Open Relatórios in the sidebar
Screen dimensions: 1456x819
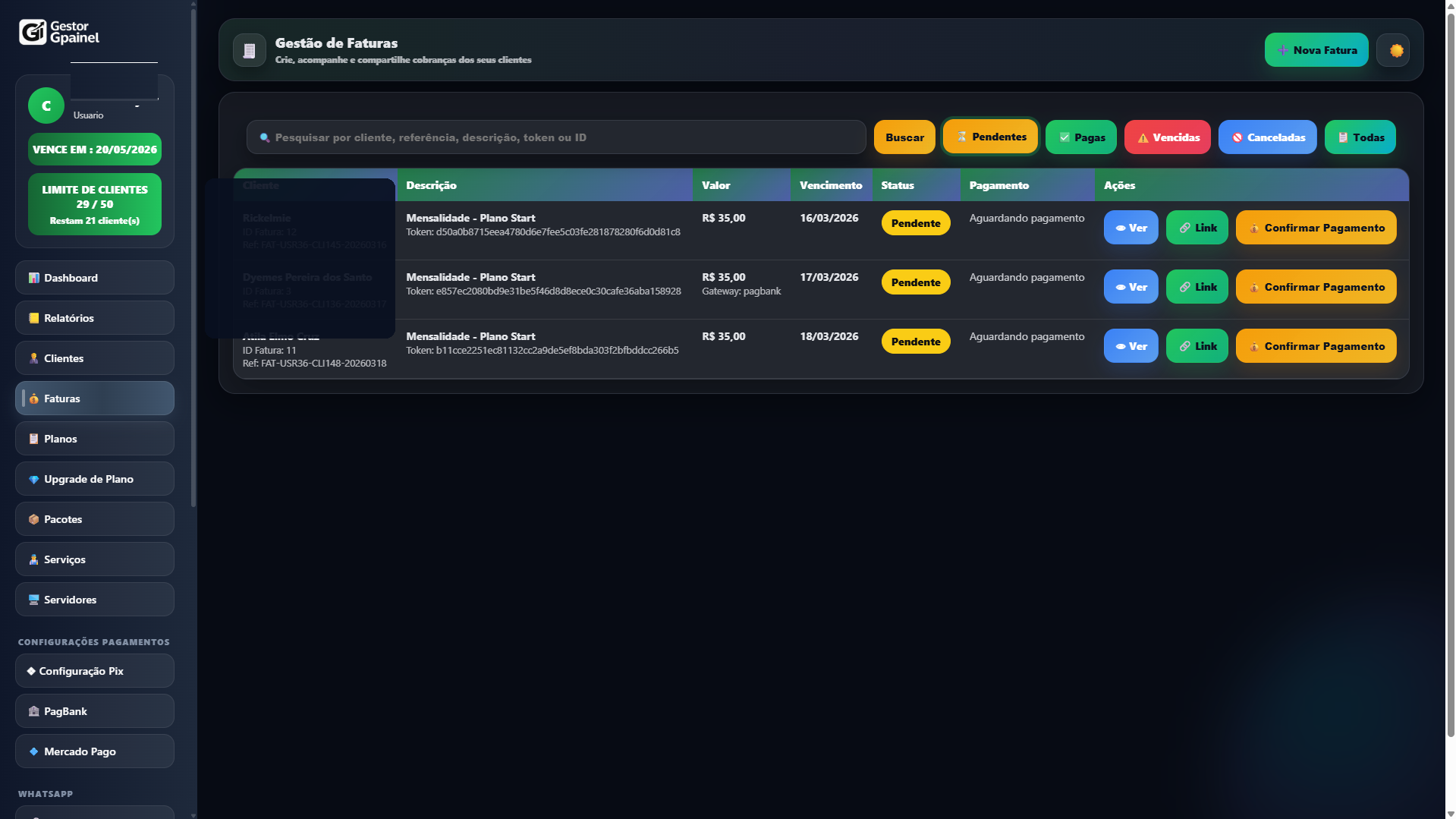[x=94, y=318]
